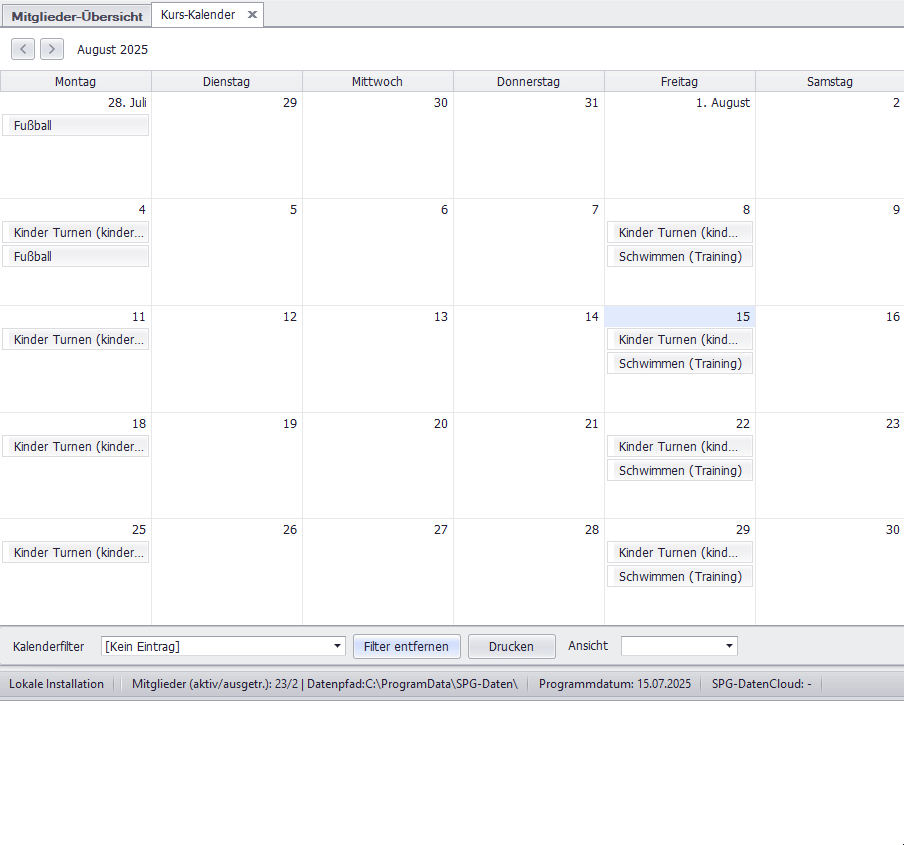Screen dimensions: 904x845
Task: Select Schwimmen (Training) on August 29
Action: [680, 577]
